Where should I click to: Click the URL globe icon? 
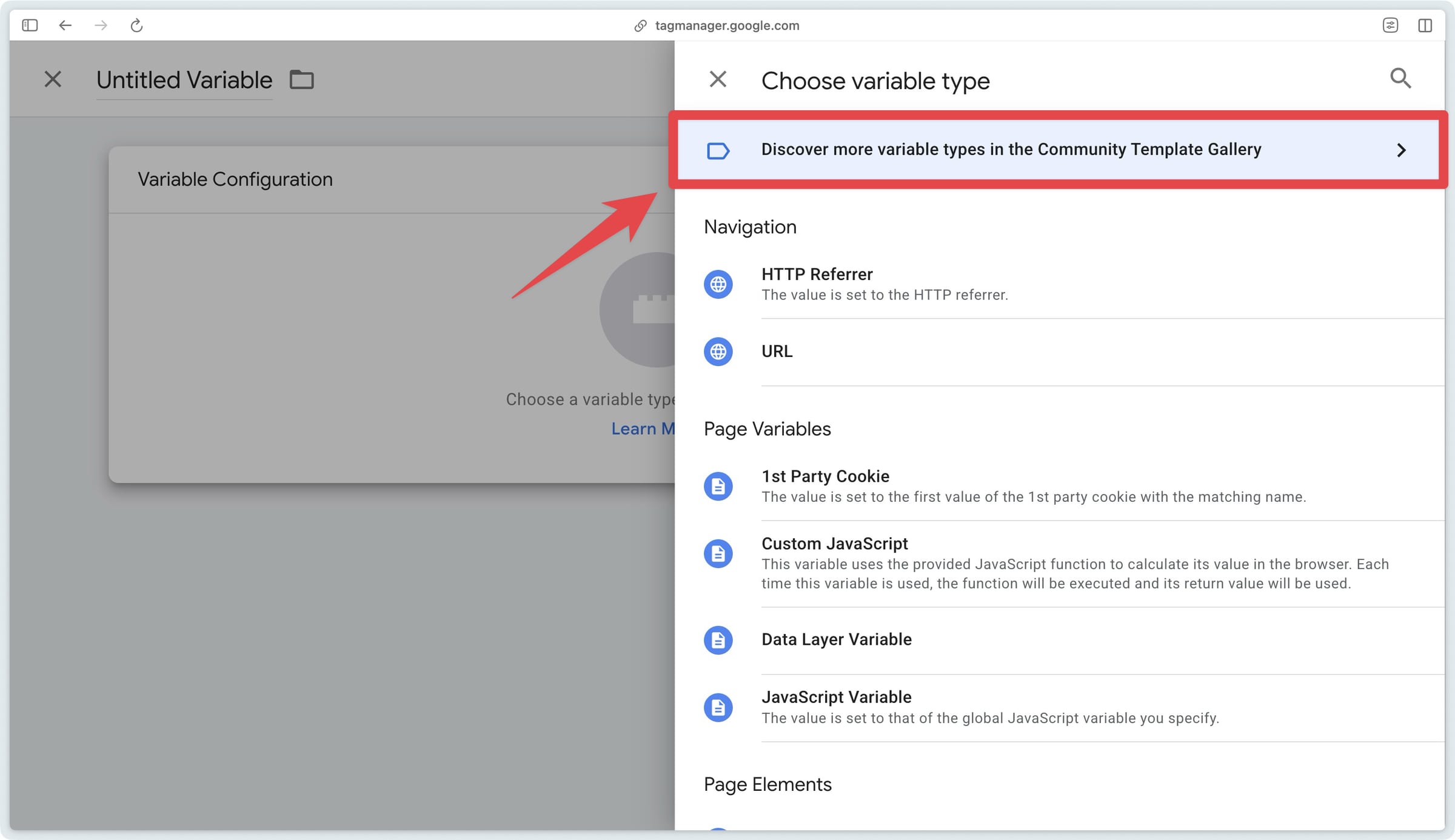(x=718, y=352)
